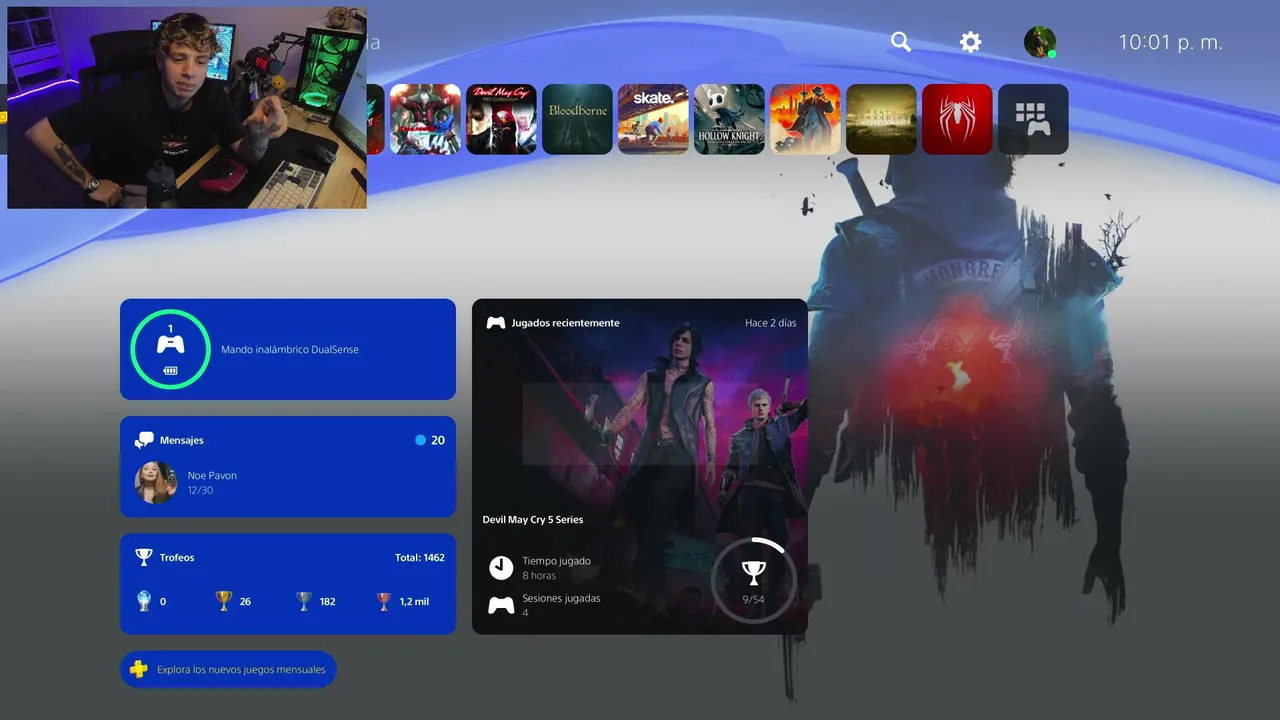This screenshot has width=1280, height=720.
Task: Open Noe Pavon's avatar in messages
Action: click(x=156, y=482)
